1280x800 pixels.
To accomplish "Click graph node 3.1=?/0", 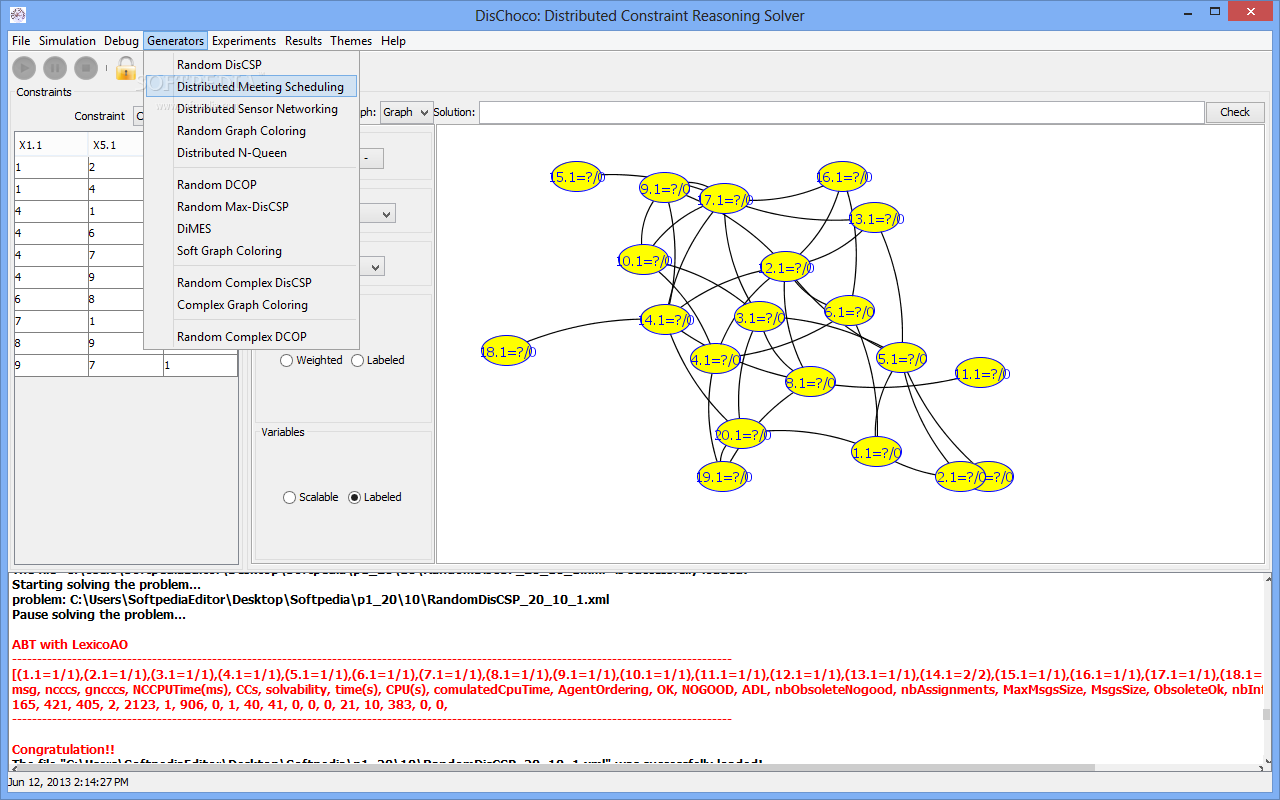I will pyautogui.click(x=760, y=318).
